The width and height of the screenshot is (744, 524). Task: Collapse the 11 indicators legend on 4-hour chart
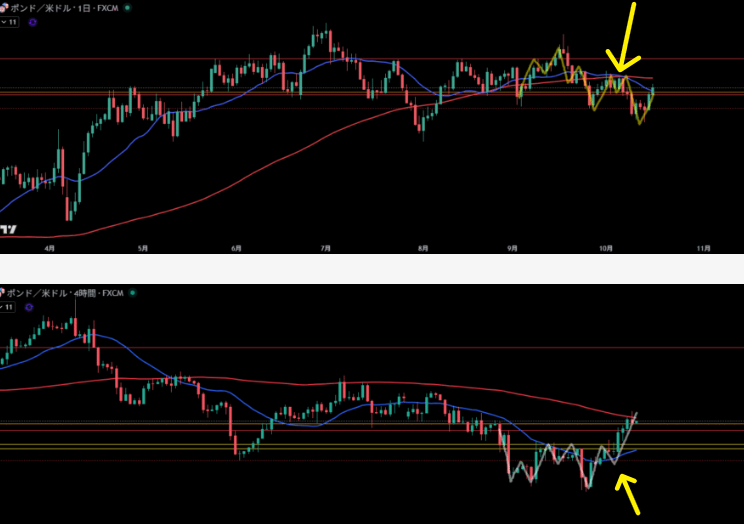(x=9, y=307)
